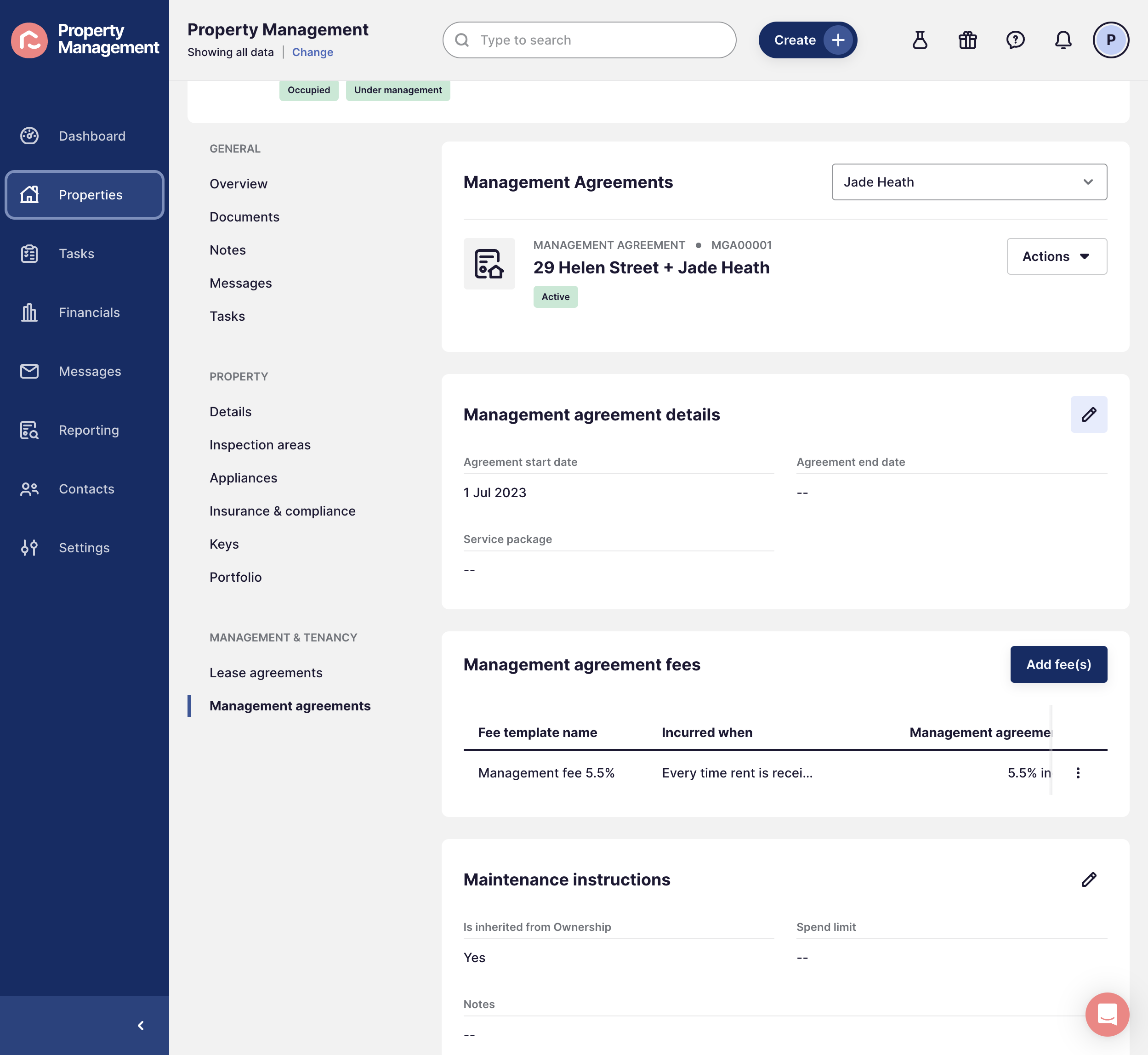1148x1055 pixels.
Task: Open Lease agreements
Action: pyautogui.click(x=266, y=673)
